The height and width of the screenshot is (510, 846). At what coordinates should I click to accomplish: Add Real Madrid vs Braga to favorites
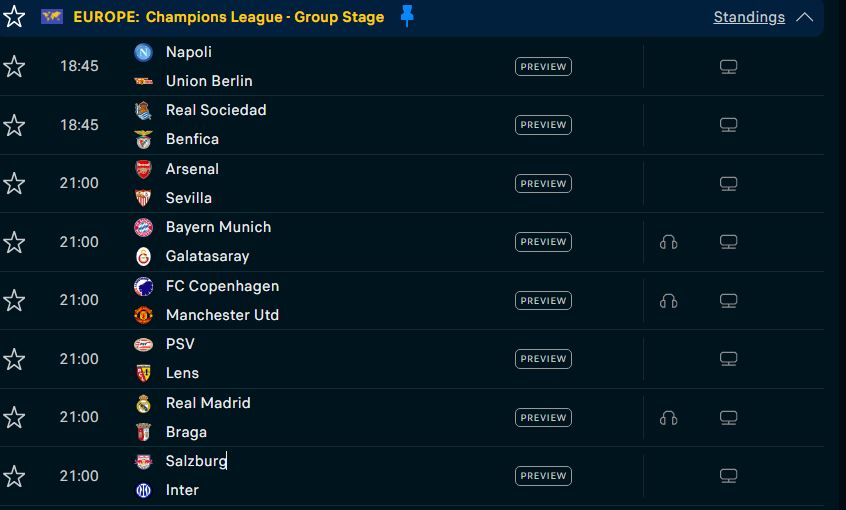14,418
